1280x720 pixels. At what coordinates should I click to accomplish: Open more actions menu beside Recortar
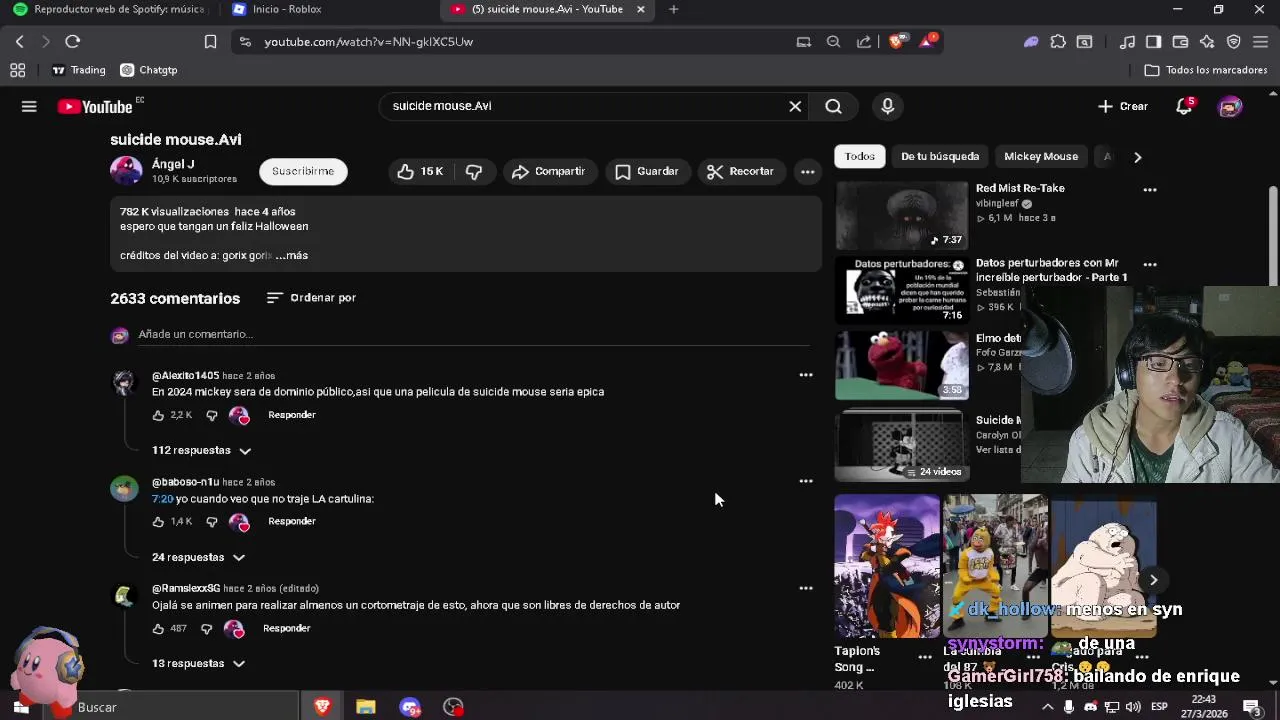[x=807, y=171]
